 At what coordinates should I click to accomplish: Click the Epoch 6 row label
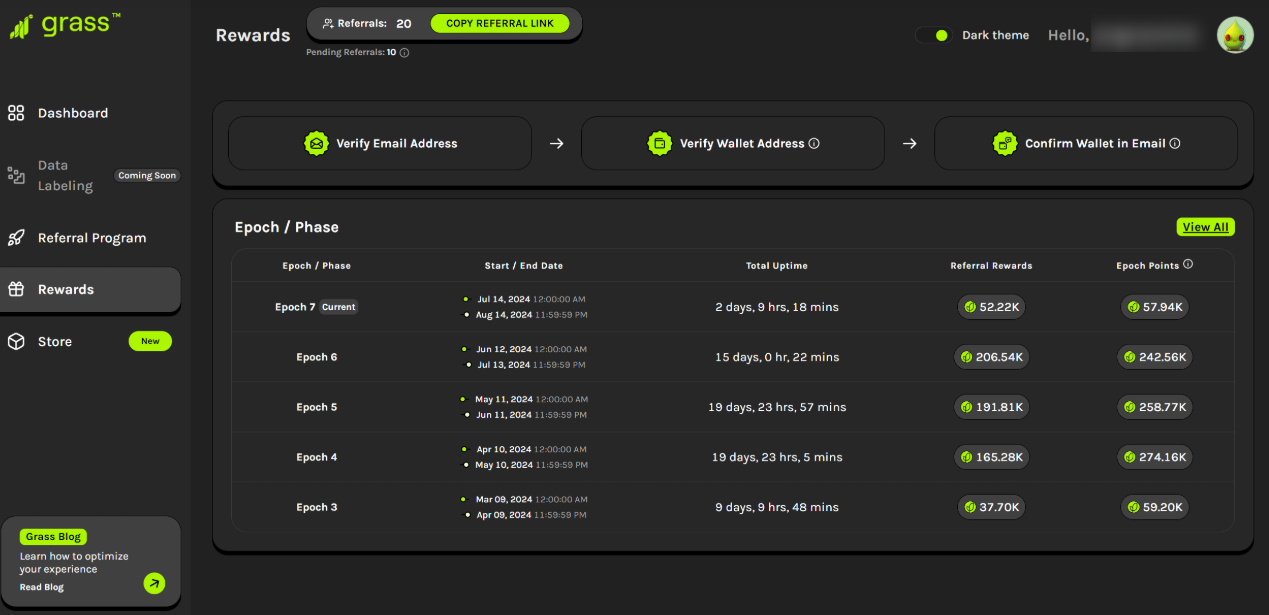click(317, 357)
